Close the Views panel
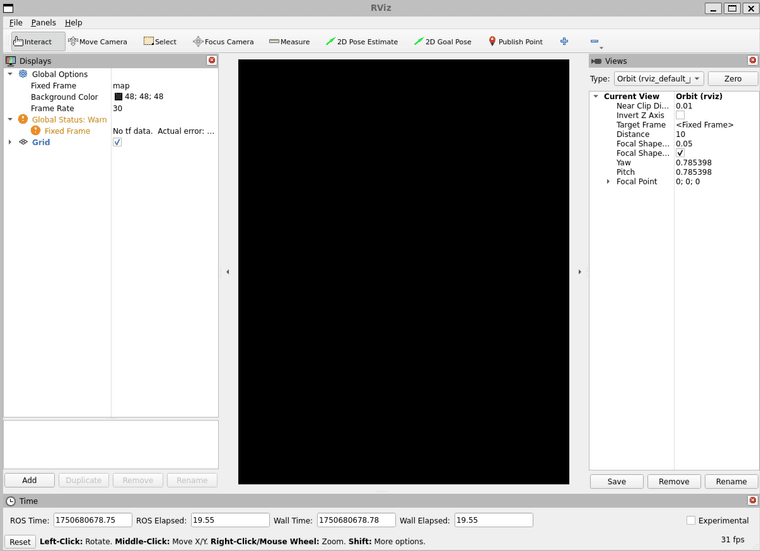 point(753,60)
